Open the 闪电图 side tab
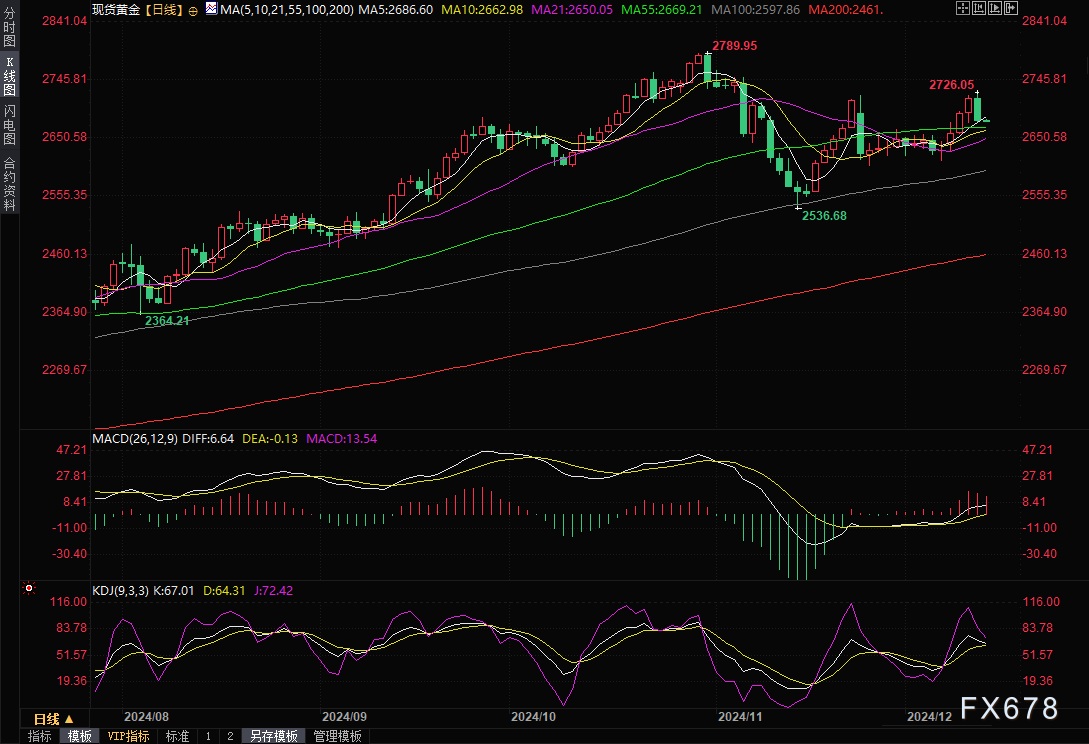Screen dimensions: 1089x744 click(x=10, y=125)
